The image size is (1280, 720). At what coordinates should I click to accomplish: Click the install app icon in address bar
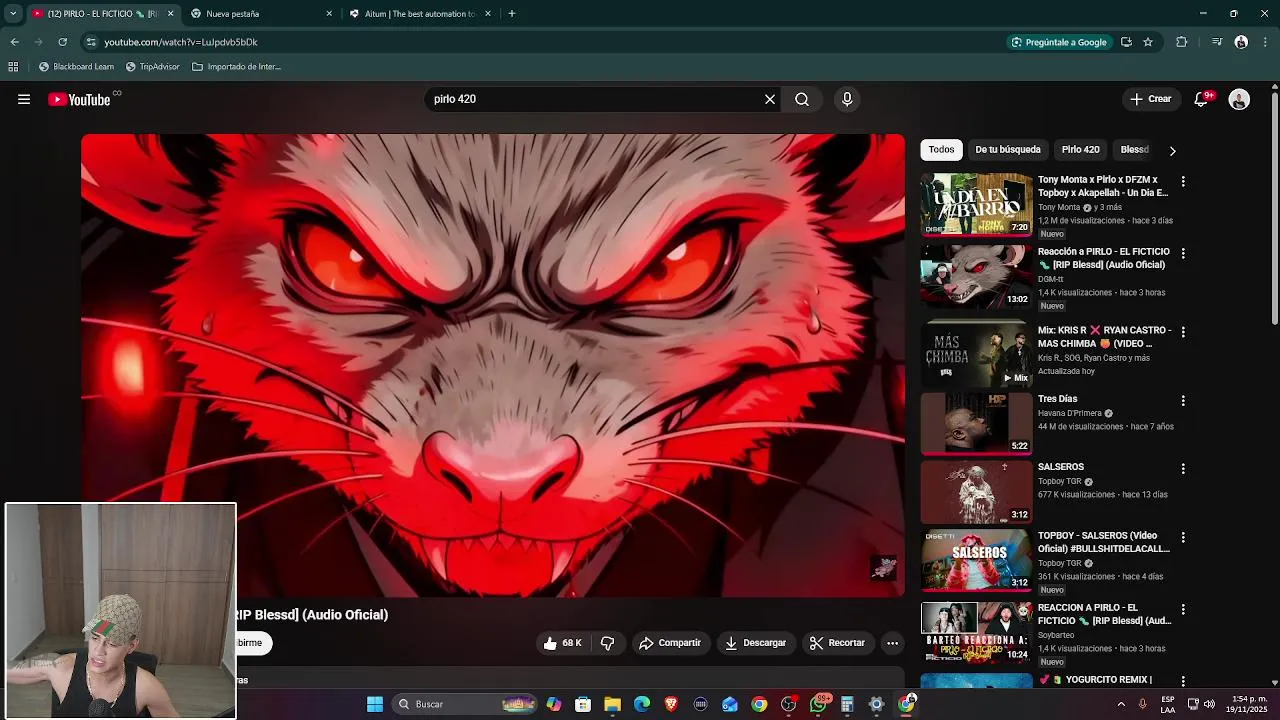[1126, 42]
